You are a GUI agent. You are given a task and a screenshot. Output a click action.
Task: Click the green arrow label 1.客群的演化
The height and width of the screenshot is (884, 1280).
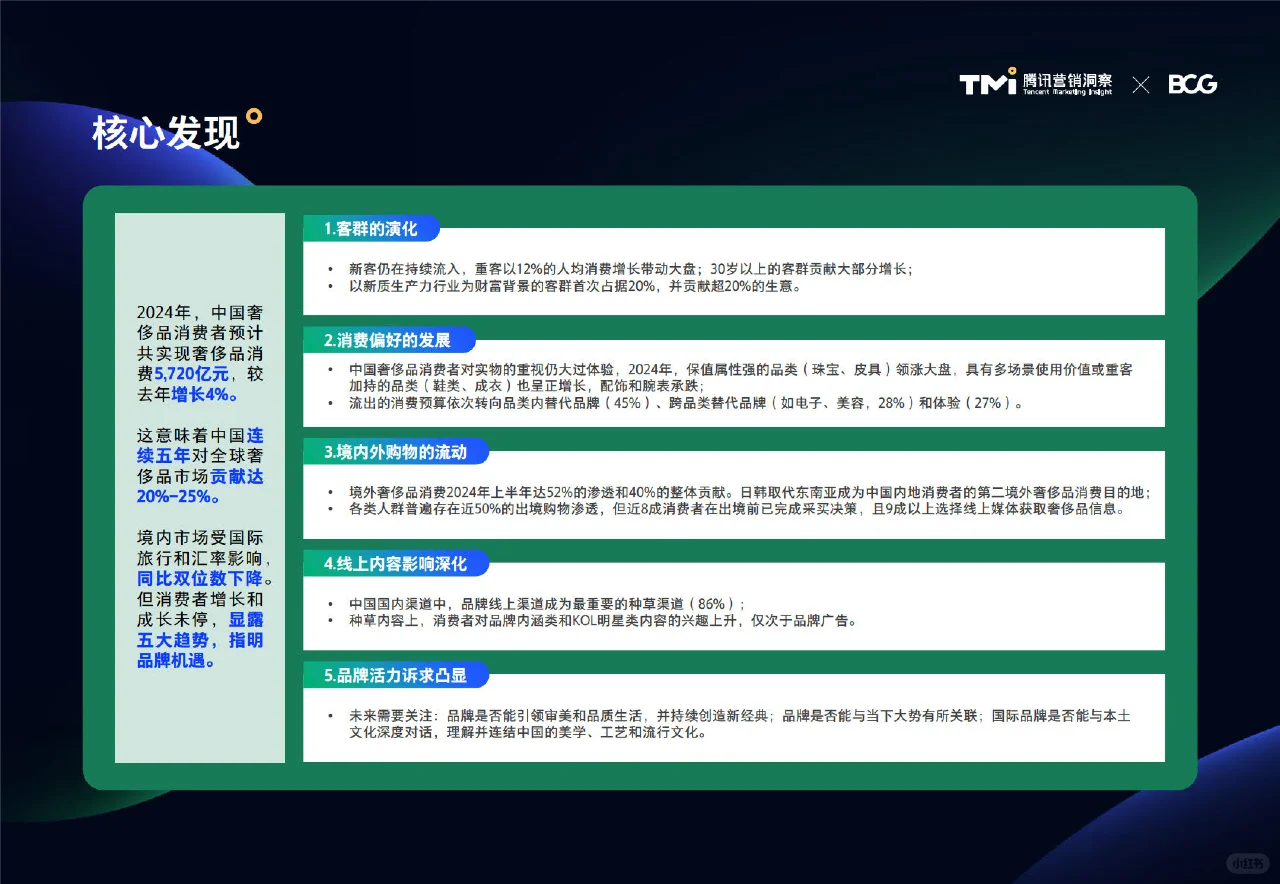click(372, 228)
